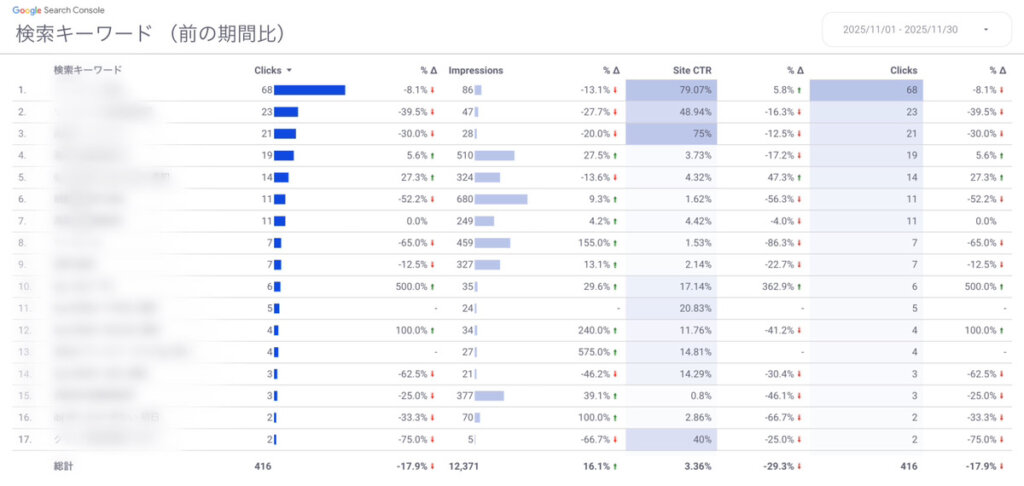Click the impressions bar showing 680

pos(500,199)
